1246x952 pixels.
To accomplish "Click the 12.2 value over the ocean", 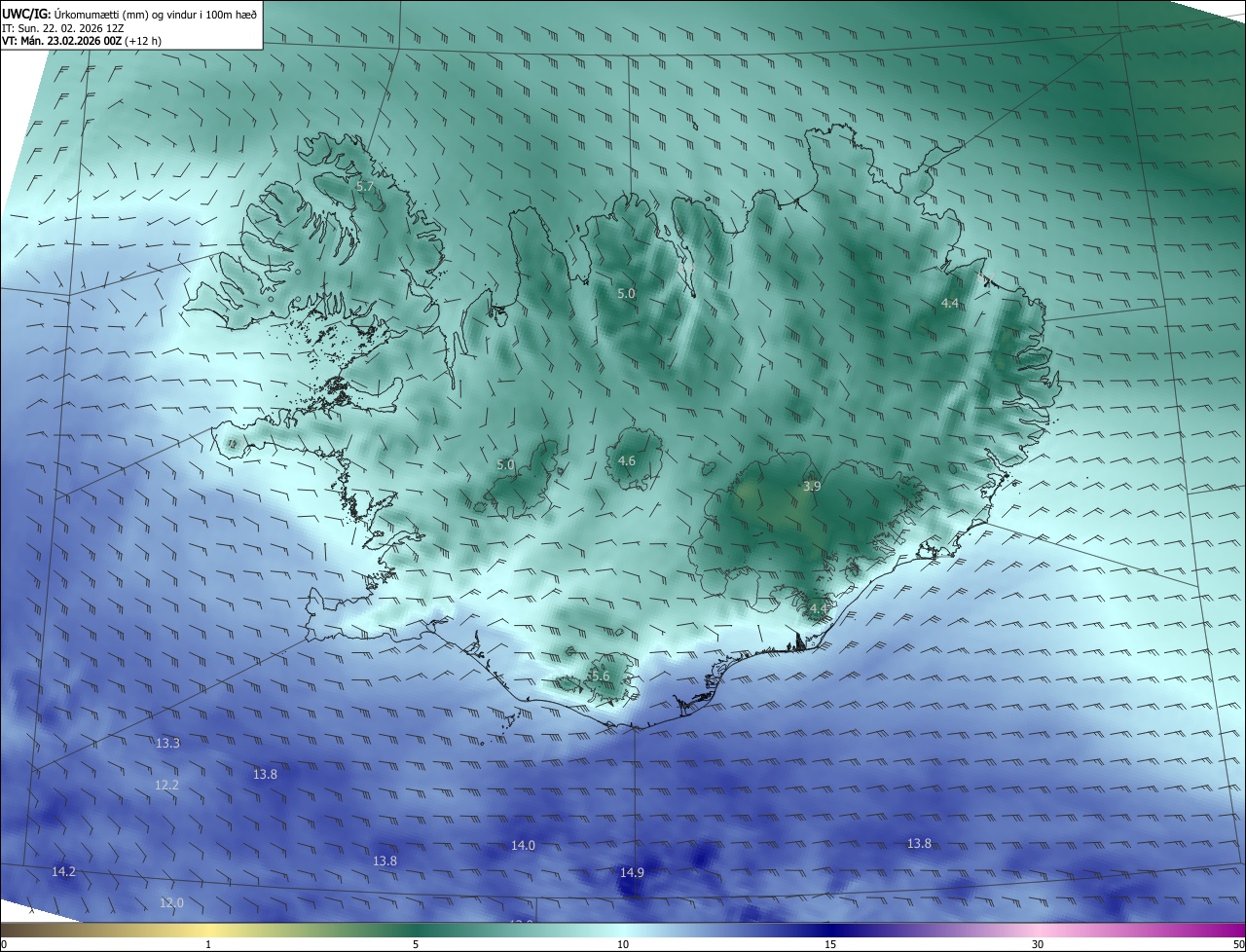I will tap(166, 785).
